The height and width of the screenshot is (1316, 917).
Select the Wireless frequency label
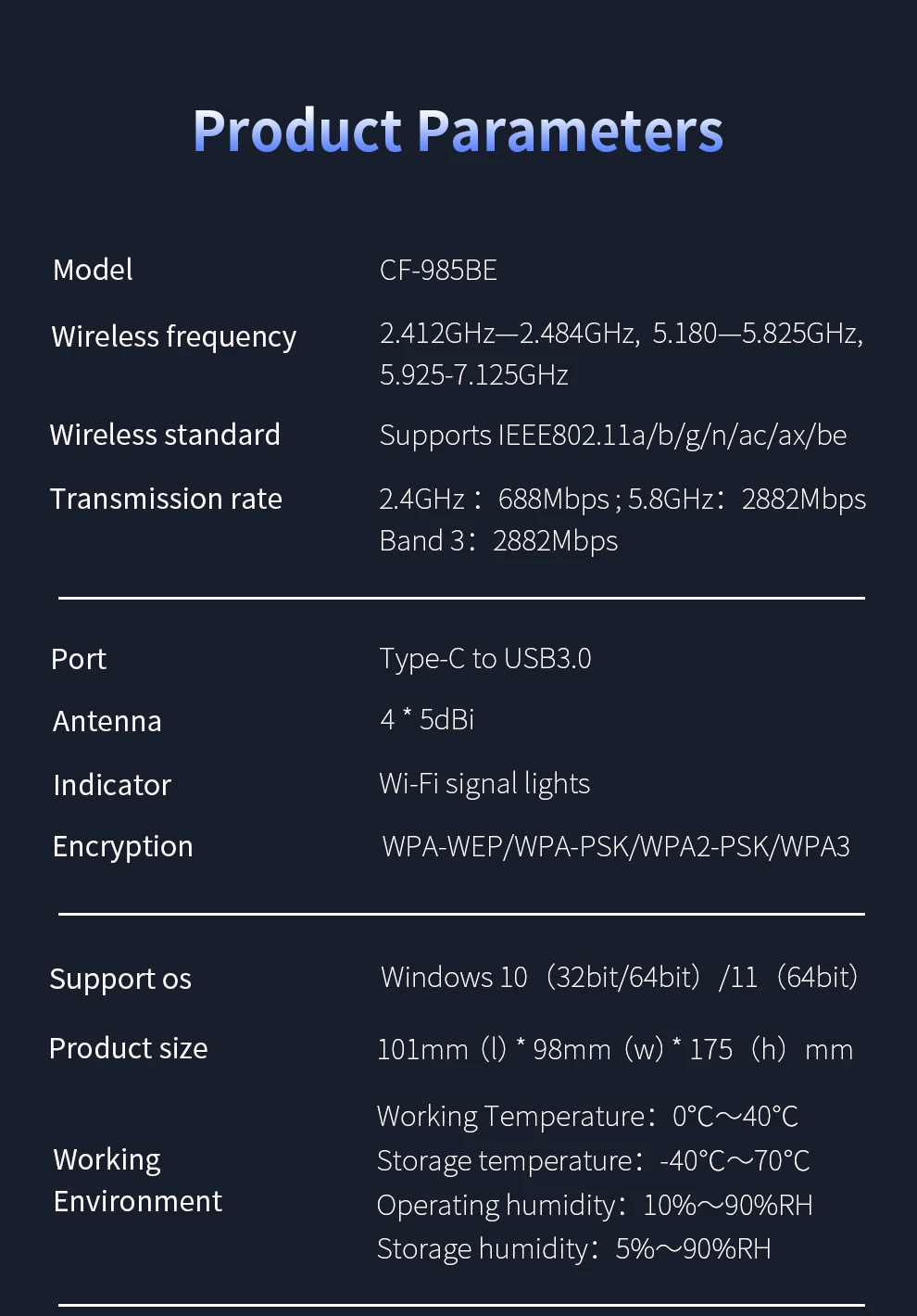click(x=174, y=336)
